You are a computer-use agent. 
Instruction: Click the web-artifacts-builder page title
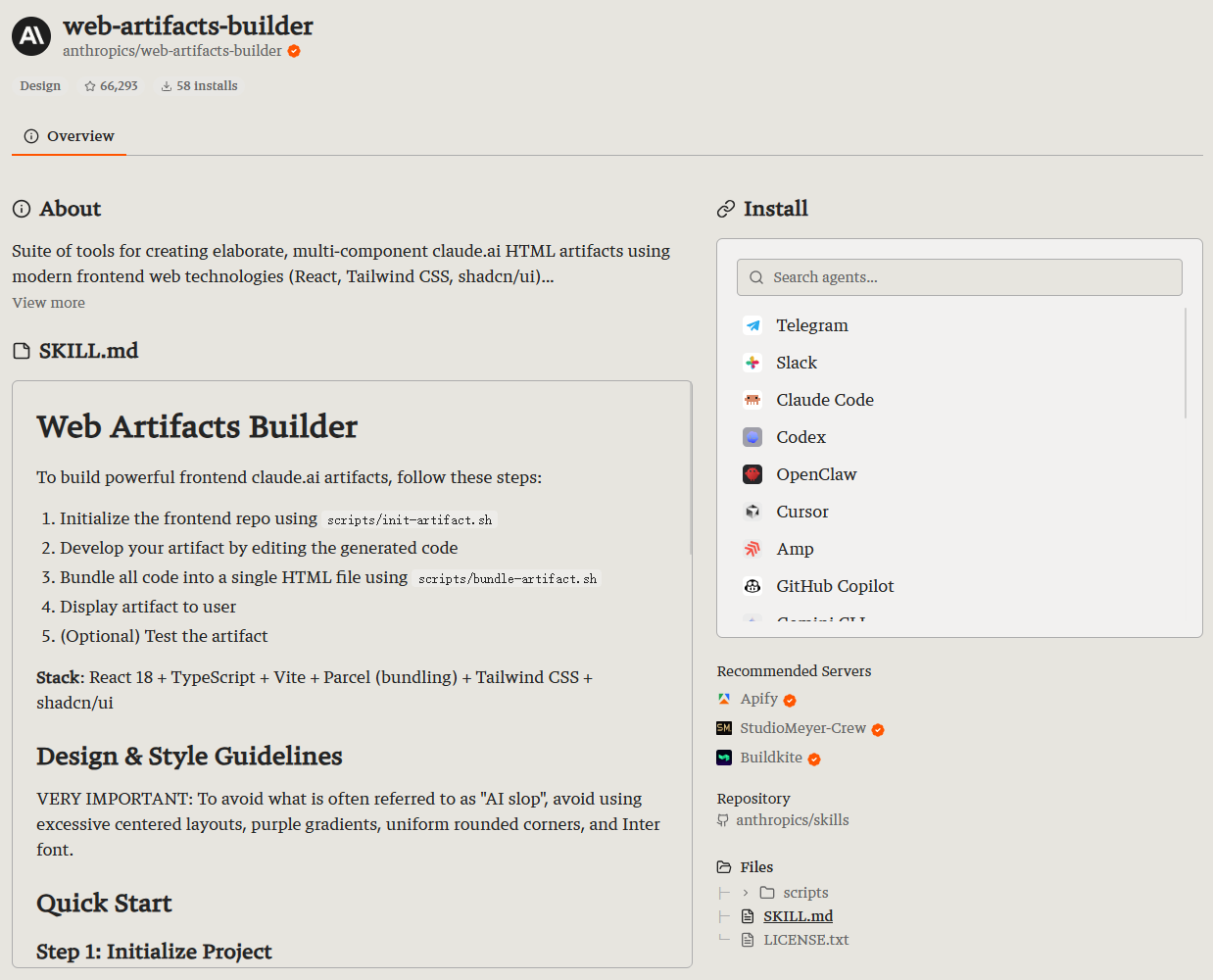188,25
